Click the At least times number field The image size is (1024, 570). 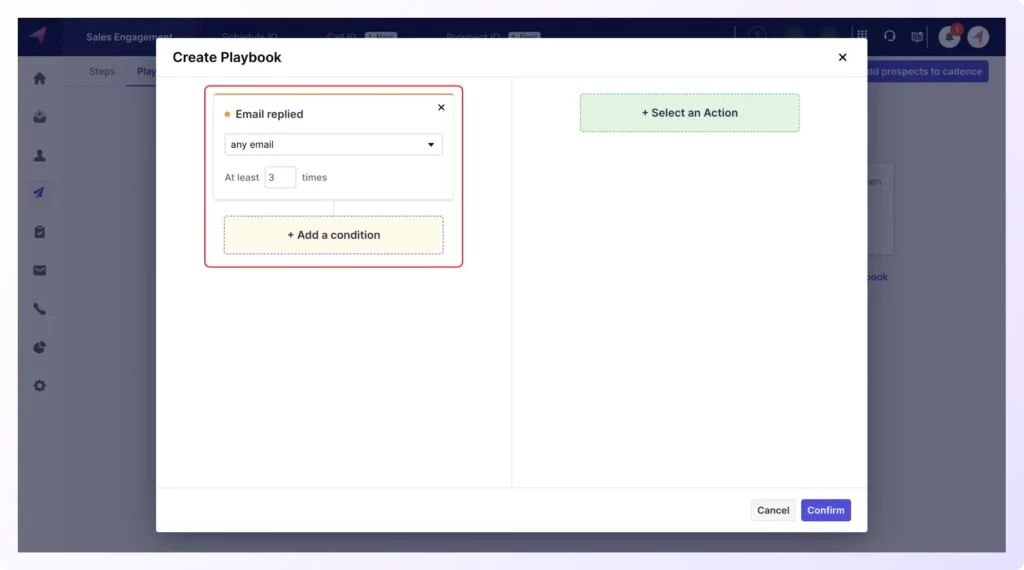pyautogui.click(x=280, y=177)
